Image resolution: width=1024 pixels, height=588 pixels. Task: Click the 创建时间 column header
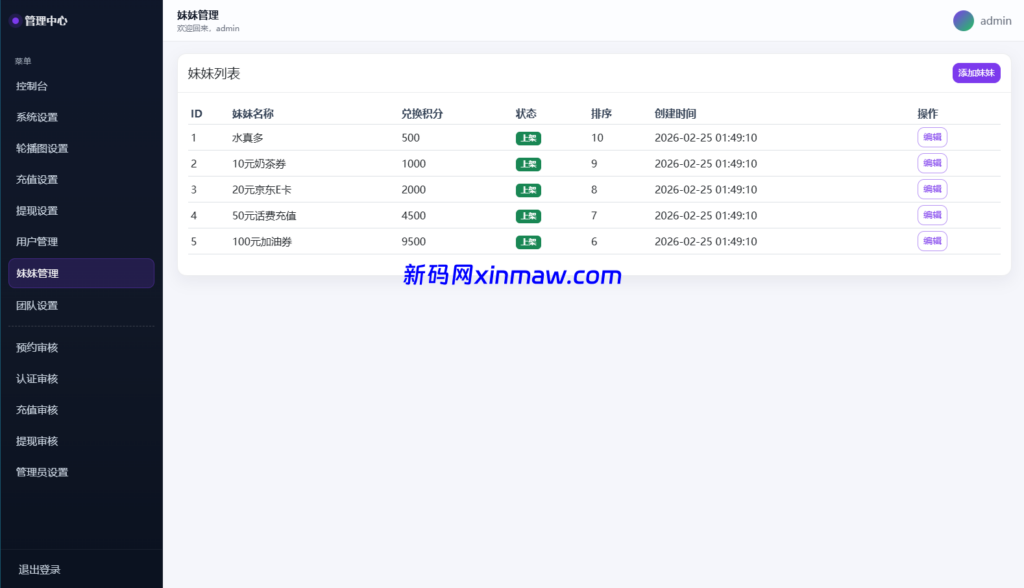(675, 114)
